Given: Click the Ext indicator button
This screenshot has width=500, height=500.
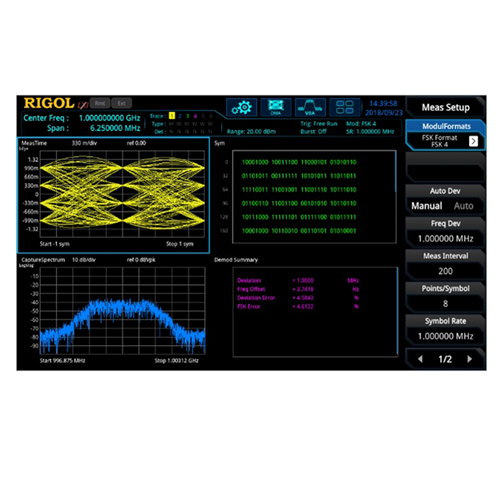Looking at the screenshot, I should pos(121,103).
